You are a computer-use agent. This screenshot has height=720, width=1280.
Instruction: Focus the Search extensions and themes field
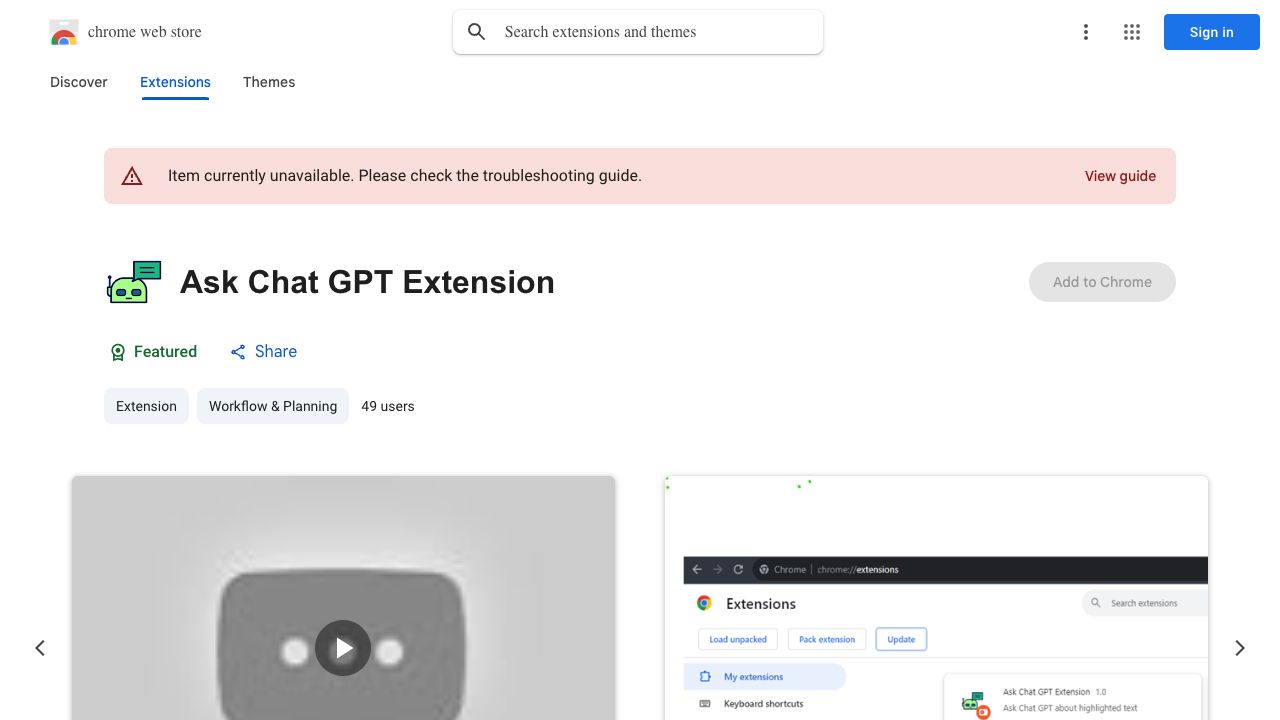tap(638, 32)
